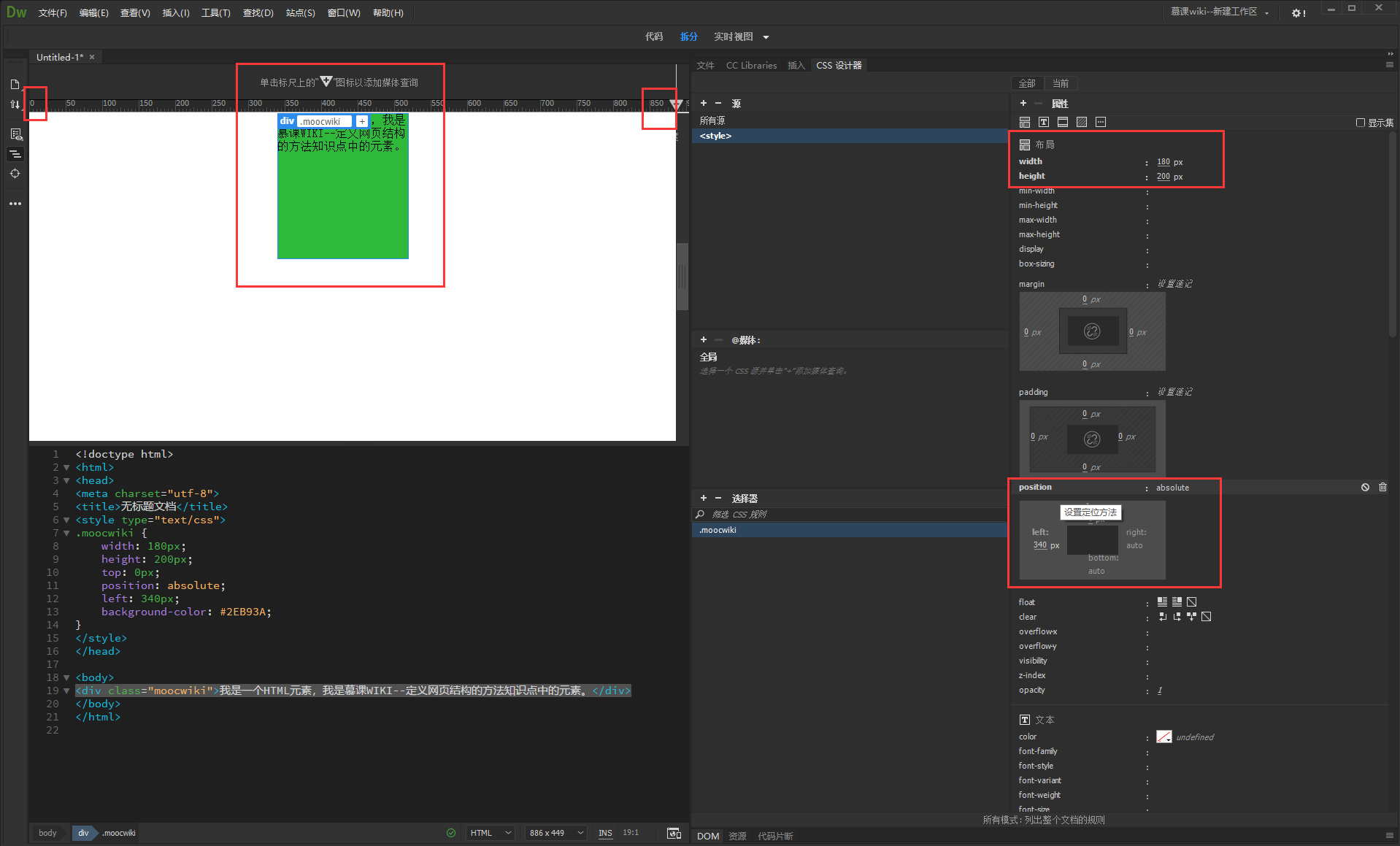Click the live view options icon with eye
This screenshot has height=846, width=1400.
pyautogui.click(x=15, y=134)
